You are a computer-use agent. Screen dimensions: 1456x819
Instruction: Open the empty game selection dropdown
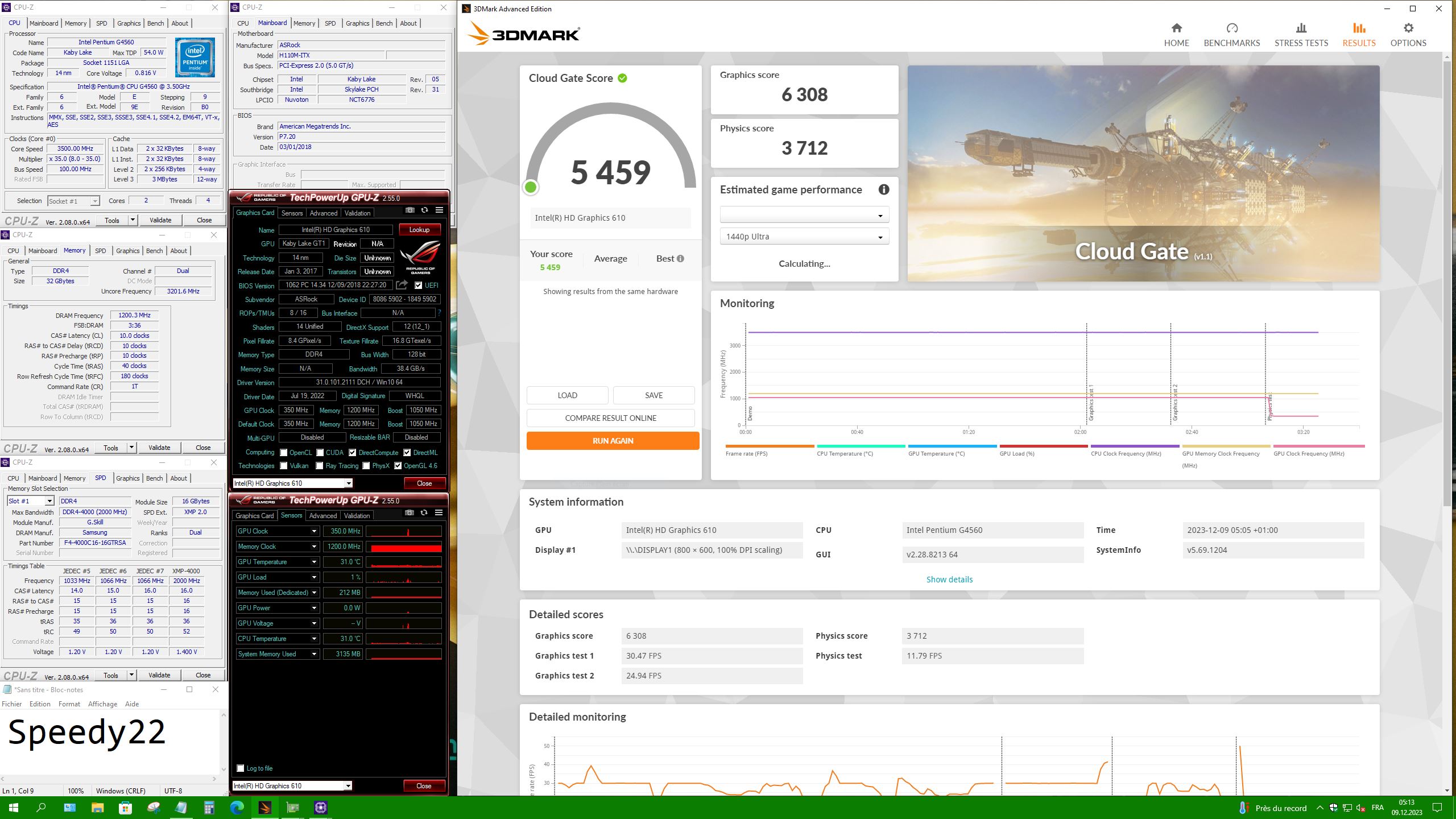804,215
